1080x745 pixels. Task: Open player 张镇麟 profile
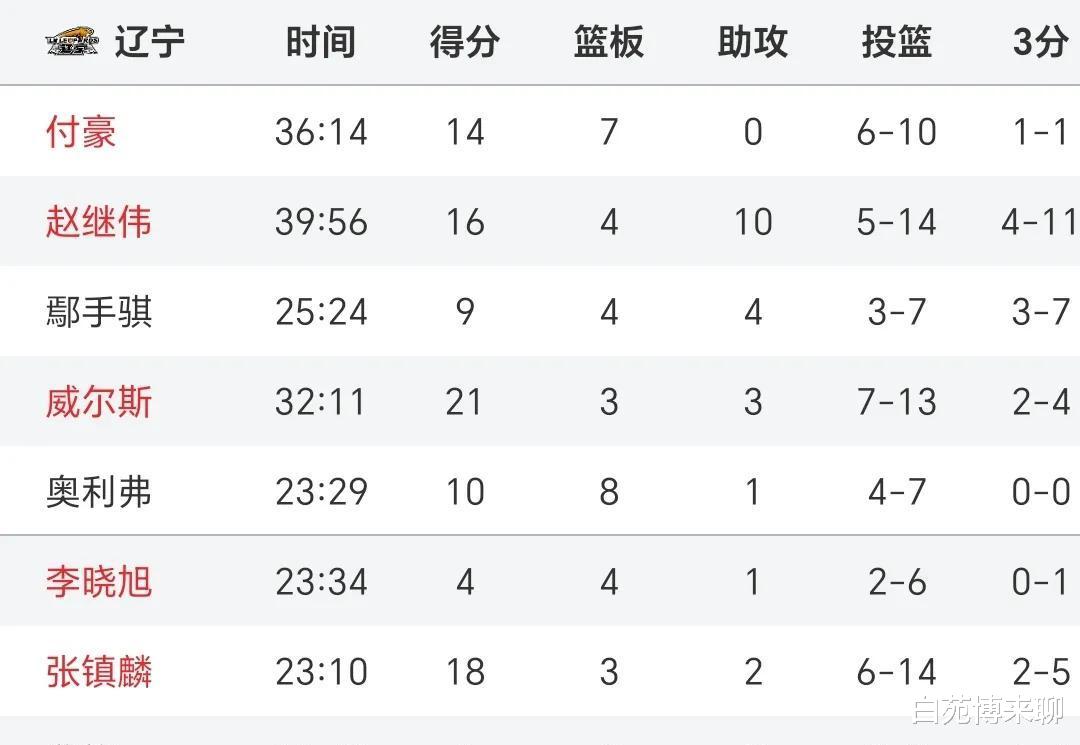(x=98, y=671)
